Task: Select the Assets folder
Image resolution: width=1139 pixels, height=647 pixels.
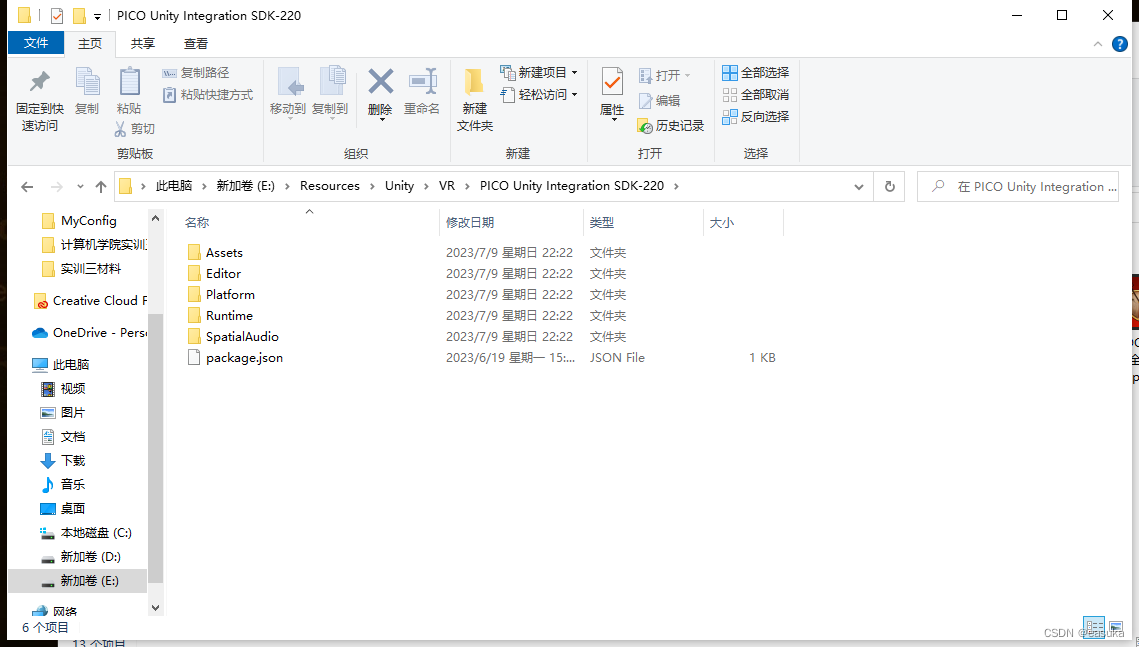Action: coord(224,253)
